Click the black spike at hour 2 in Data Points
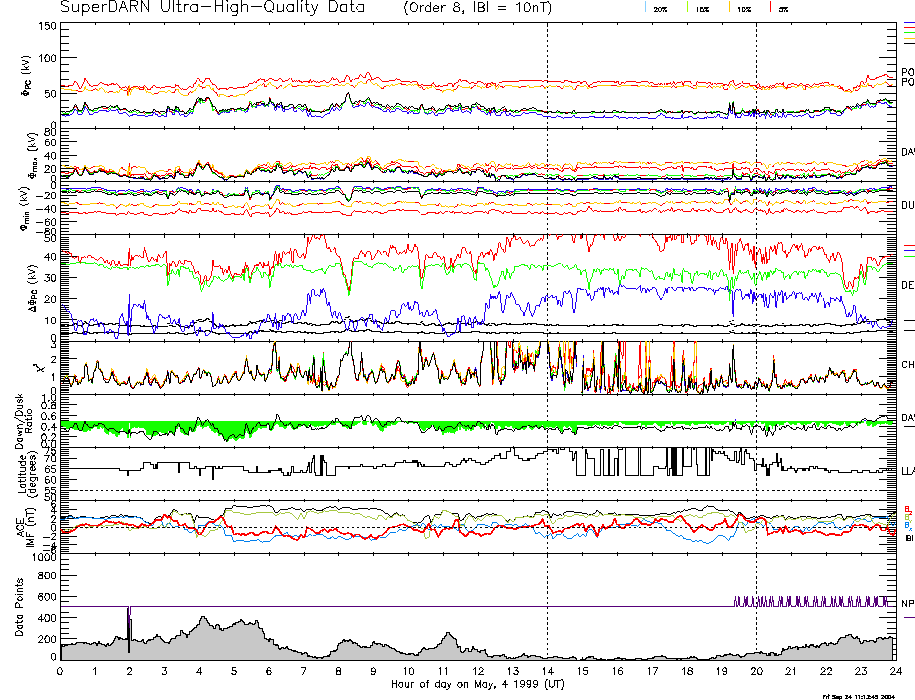 click(x=129, y=632)
